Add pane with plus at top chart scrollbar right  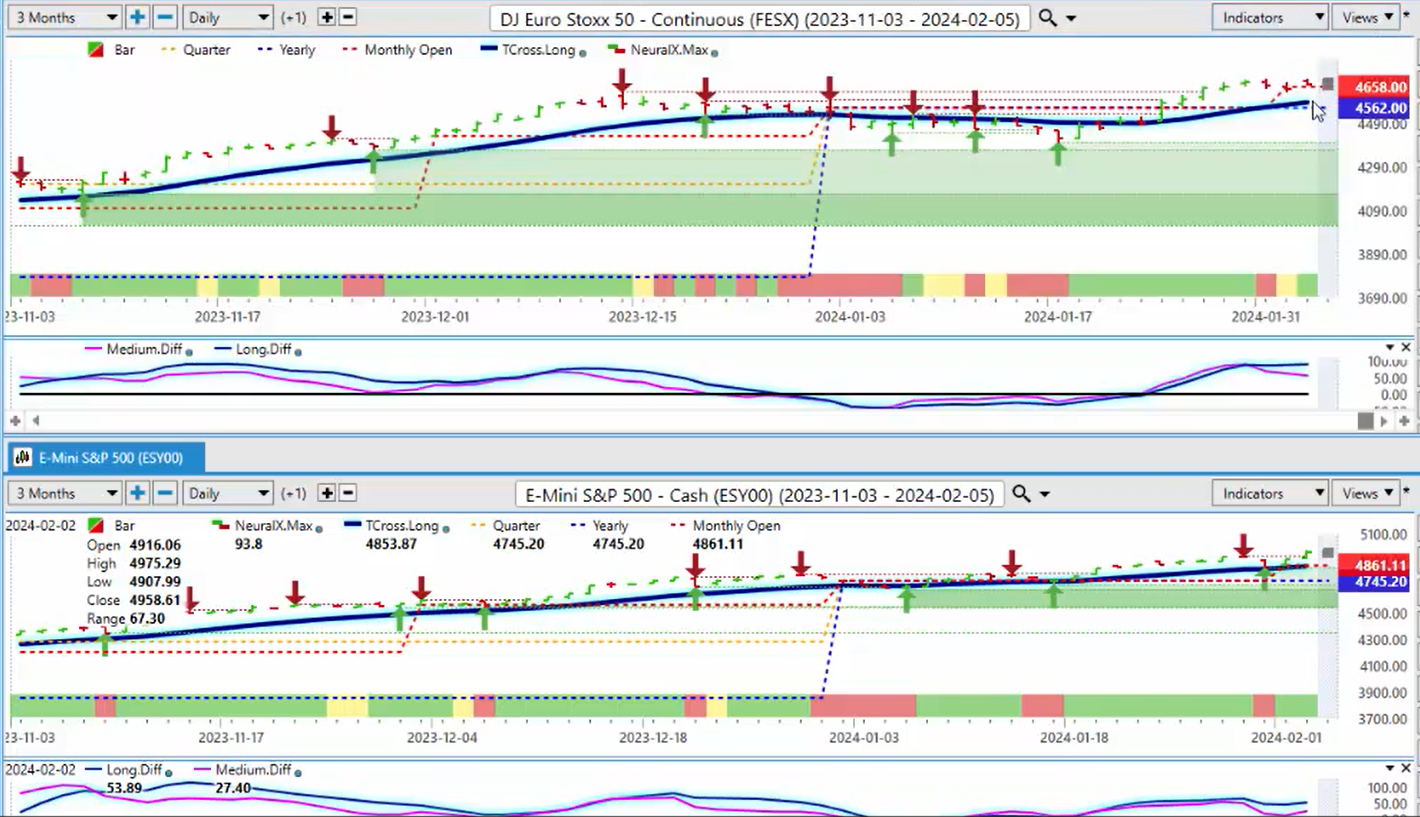[1402, 421]
